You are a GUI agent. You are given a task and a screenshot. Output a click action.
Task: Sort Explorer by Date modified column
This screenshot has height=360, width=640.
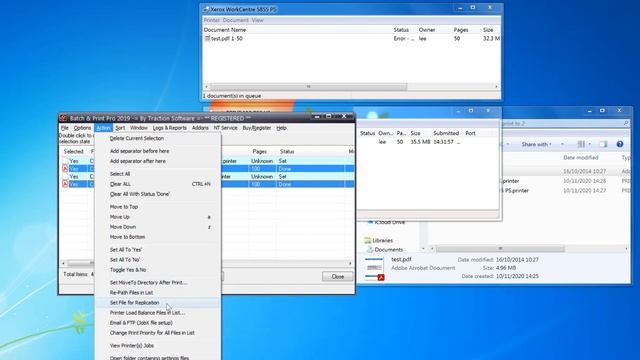tap(581, 158)
